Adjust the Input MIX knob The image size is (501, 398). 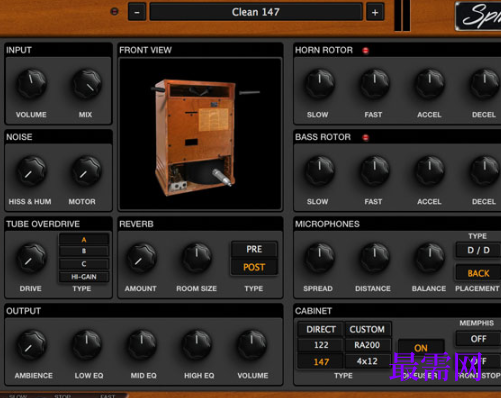click(87, 84)
